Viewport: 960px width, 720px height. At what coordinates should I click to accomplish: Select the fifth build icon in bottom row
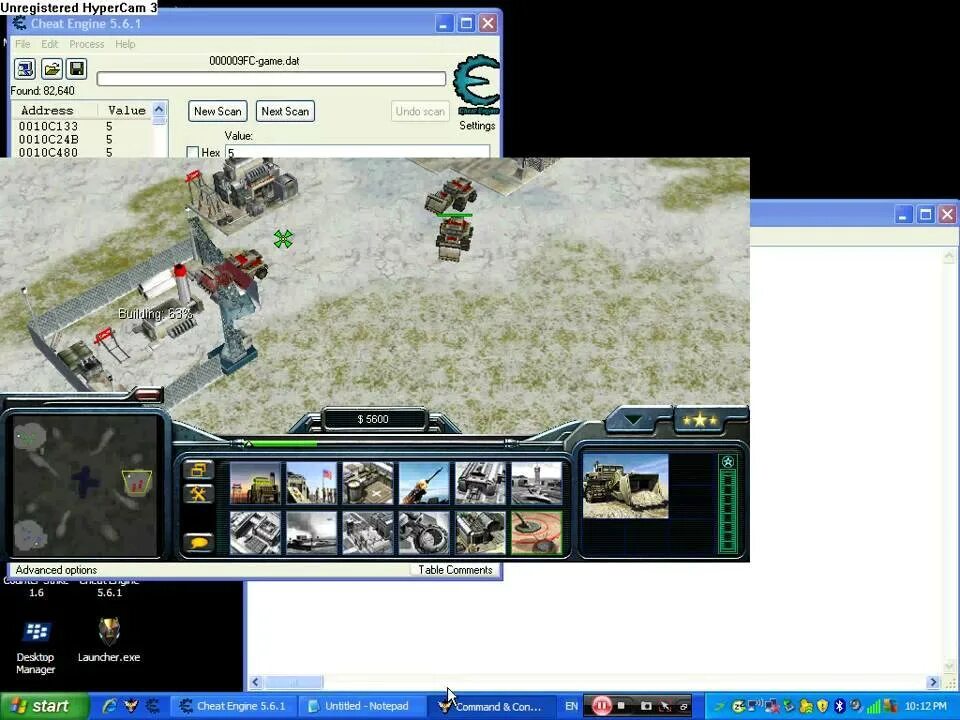pyautogui.click(x=480, y=533)
